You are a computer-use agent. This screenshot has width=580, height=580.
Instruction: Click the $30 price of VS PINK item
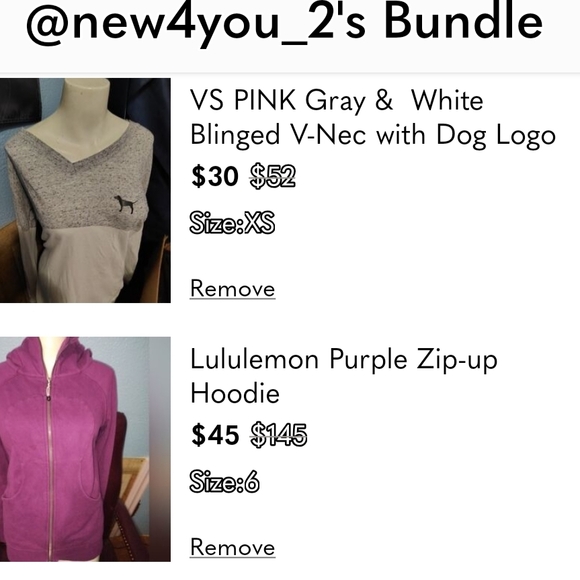215,176
